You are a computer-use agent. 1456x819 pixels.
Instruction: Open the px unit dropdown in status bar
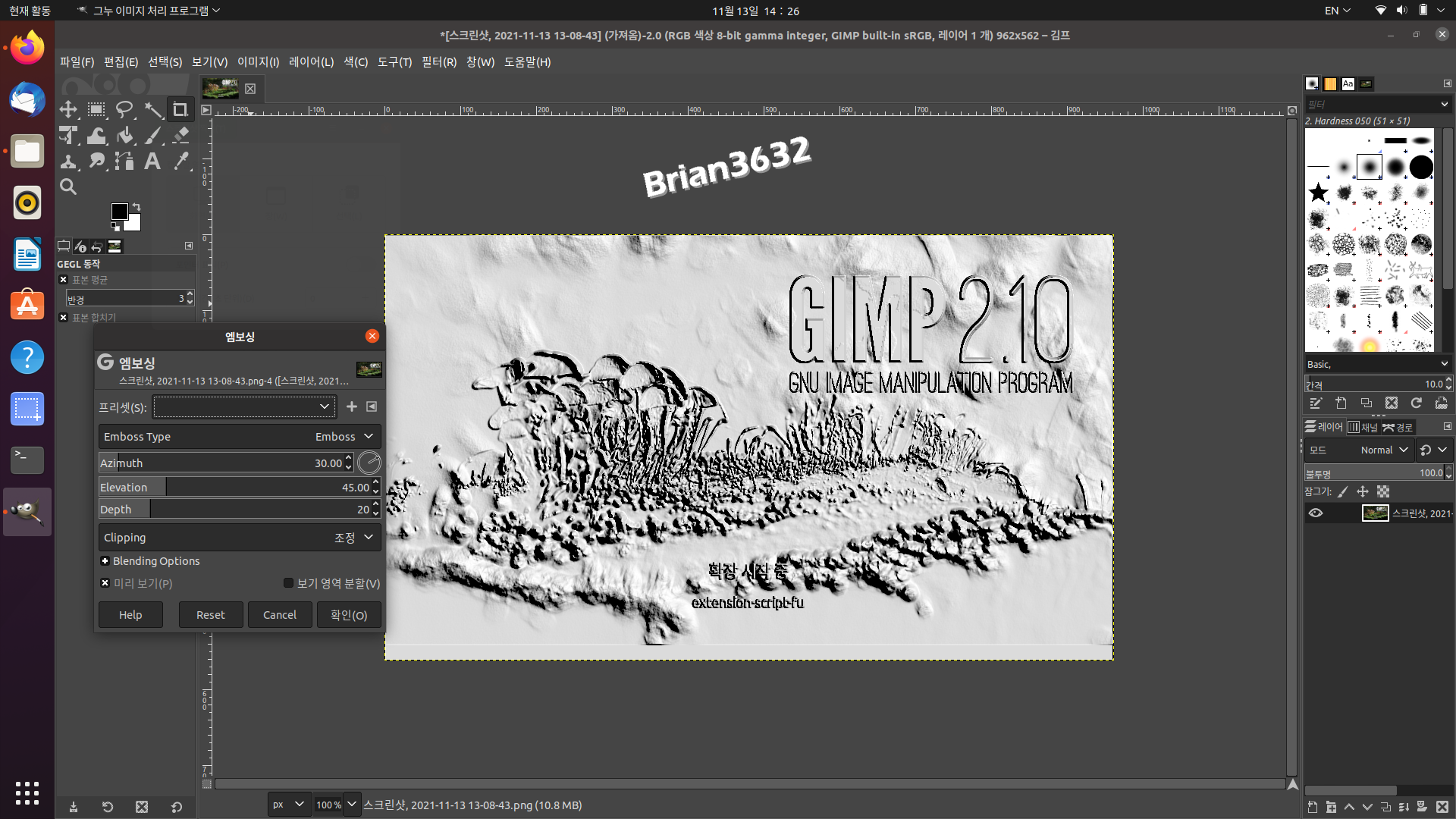coord(290,805)
